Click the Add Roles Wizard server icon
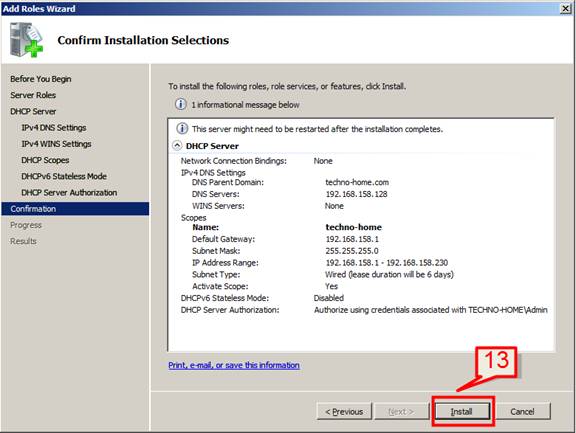This screenshot has width=576, height=433. pos(26,40)
